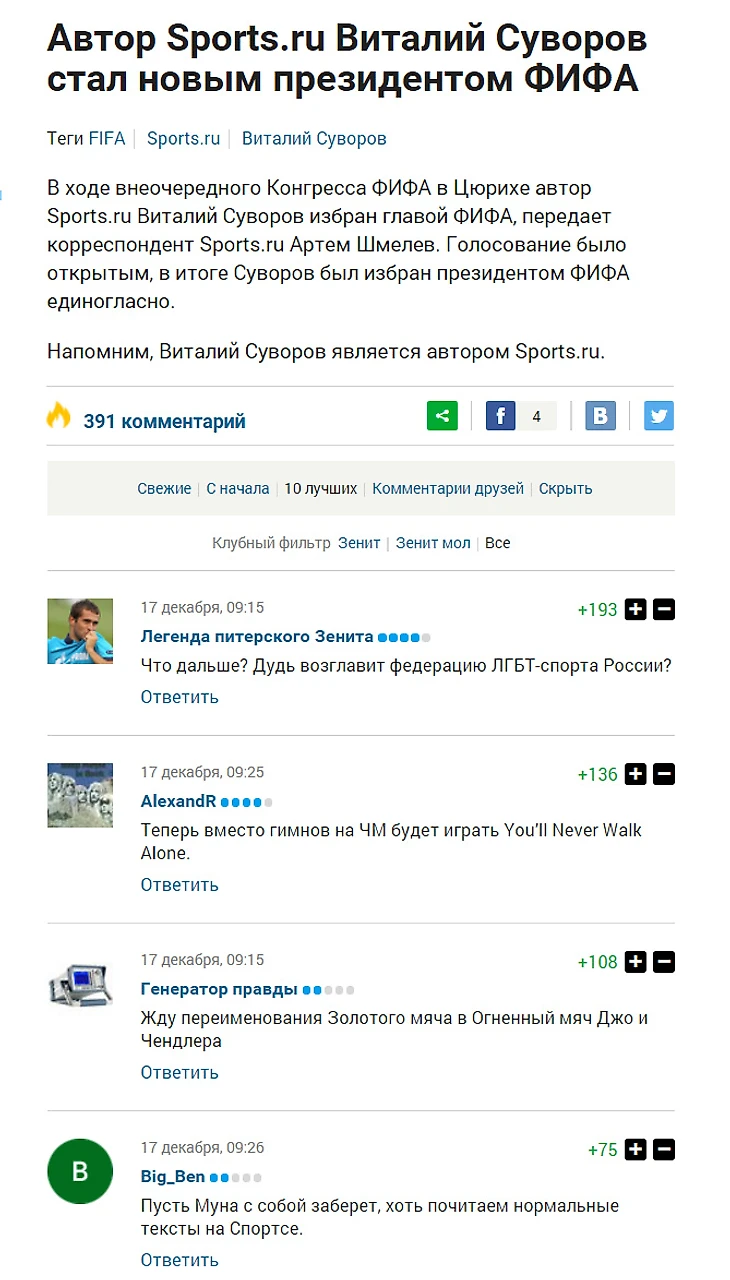Reply to Легенда питерского Зенита comment
The width and height of the screenshot is (730, 1280).
179,697
